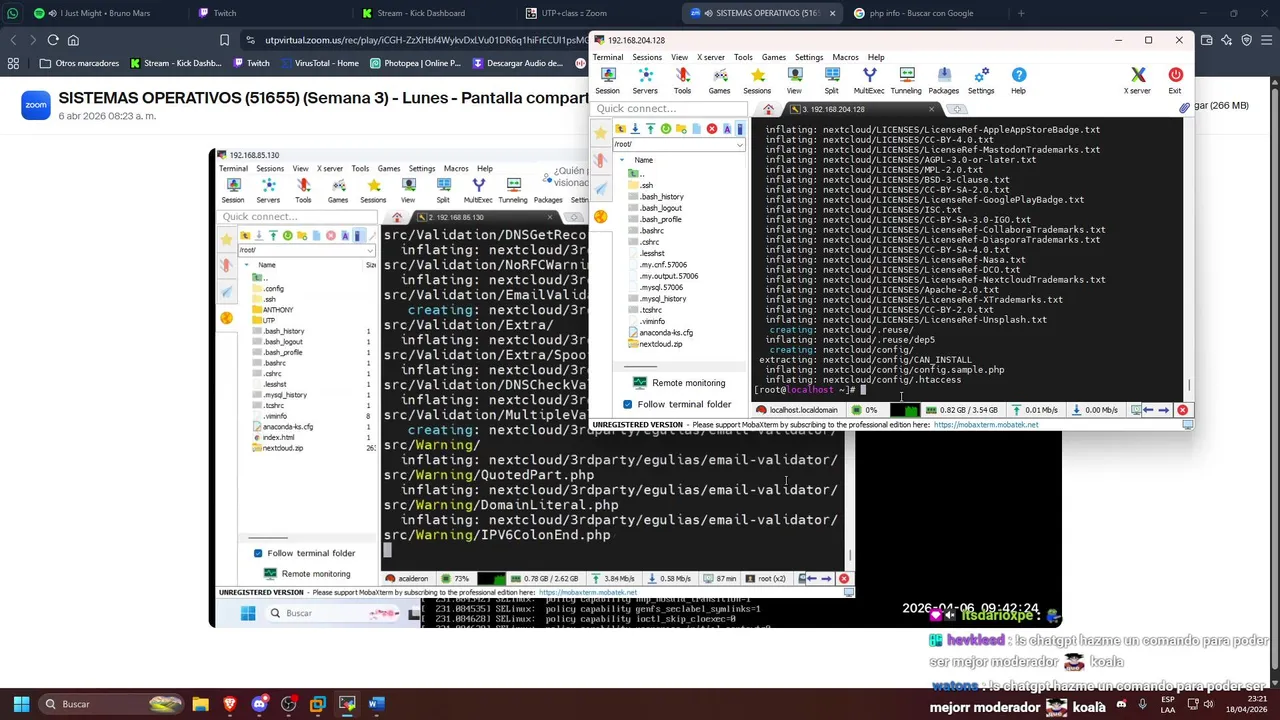The height and width of the screenshot is (720, 1280).
Task: Click localhost.localdomain status bar entry
Action: (x=797, y=410)
